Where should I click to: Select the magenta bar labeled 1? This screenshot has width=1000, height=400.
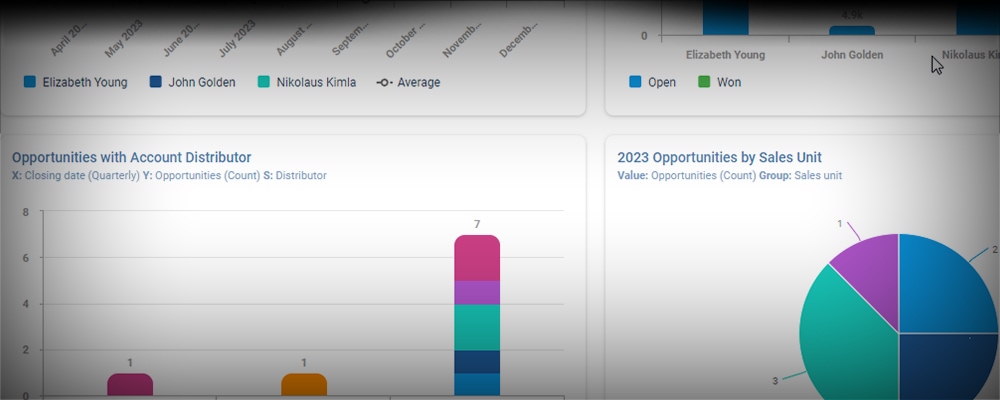click(130, 385)
